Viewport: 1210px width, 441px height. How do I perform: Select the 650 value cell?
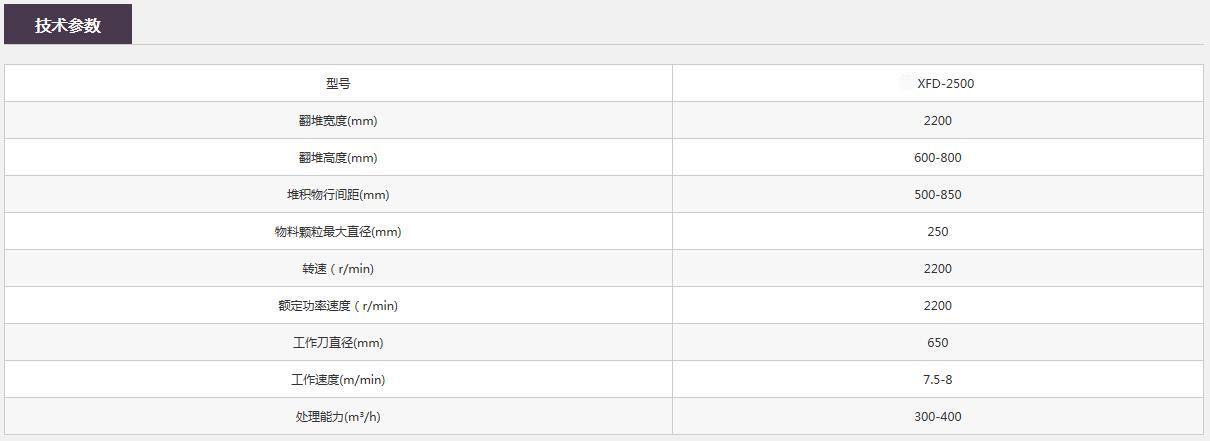(937, 343)
